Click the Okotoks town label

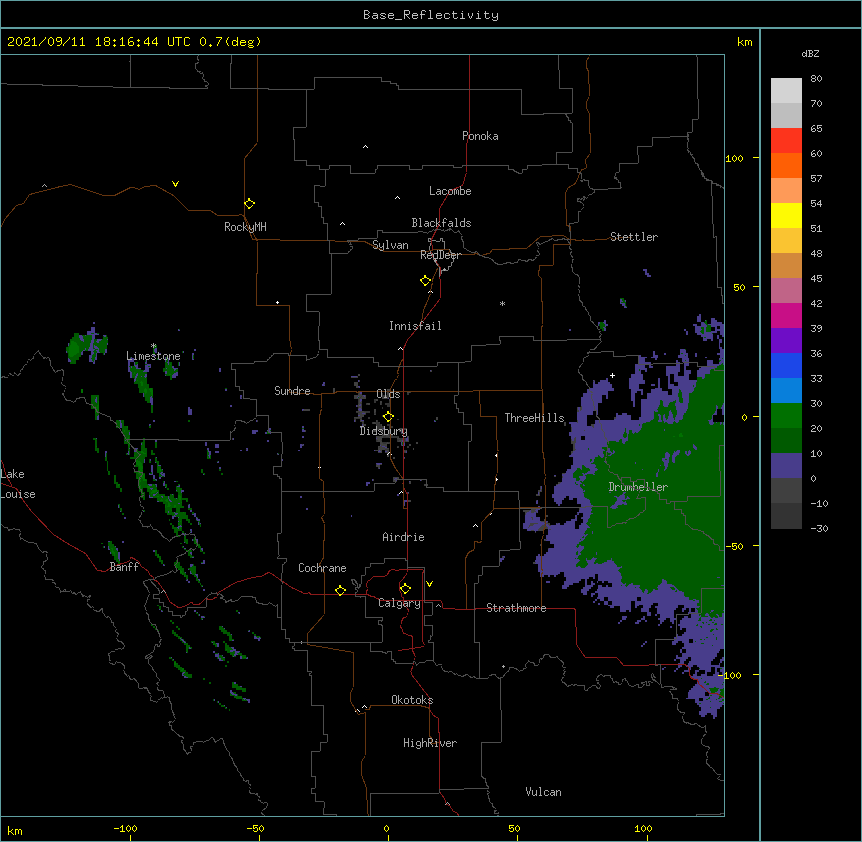coord(412,700)
